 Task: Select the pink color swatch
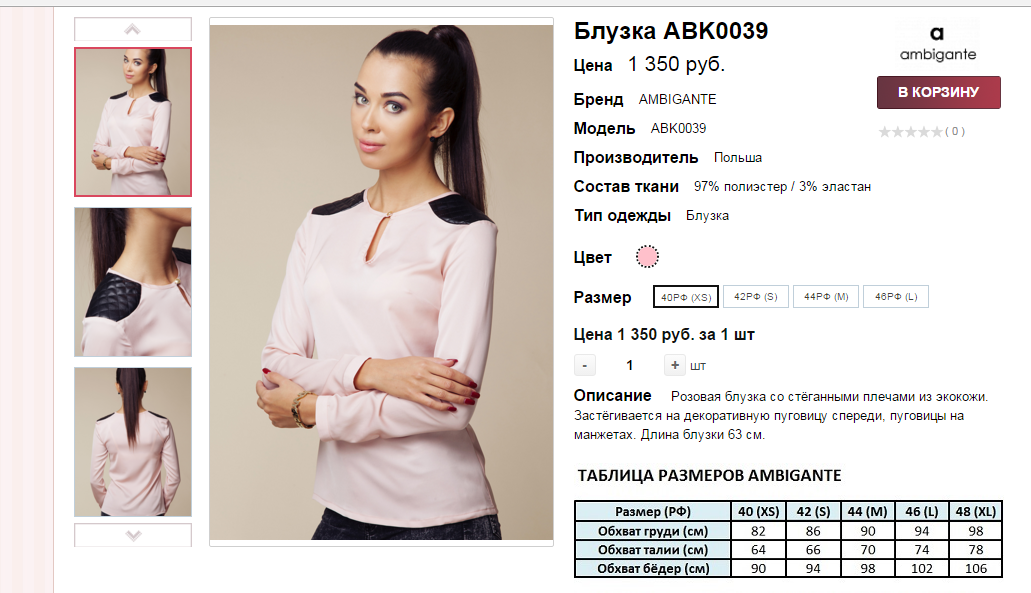coord(647,256)
